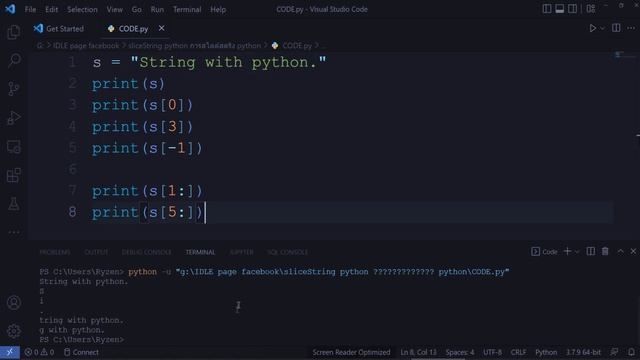640x360 pixels.
Task: Open the Go menu
Action: click(x=137, y=9)
